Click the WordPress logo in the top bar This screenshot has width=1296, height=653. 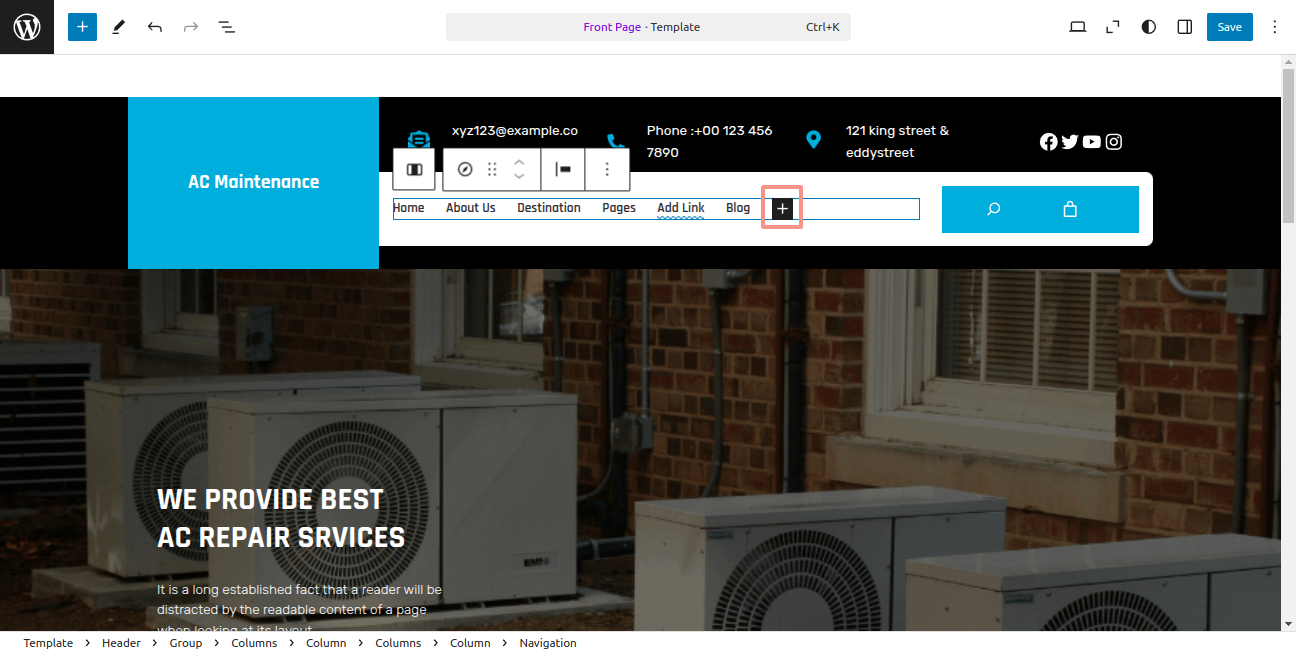point(27,27)
